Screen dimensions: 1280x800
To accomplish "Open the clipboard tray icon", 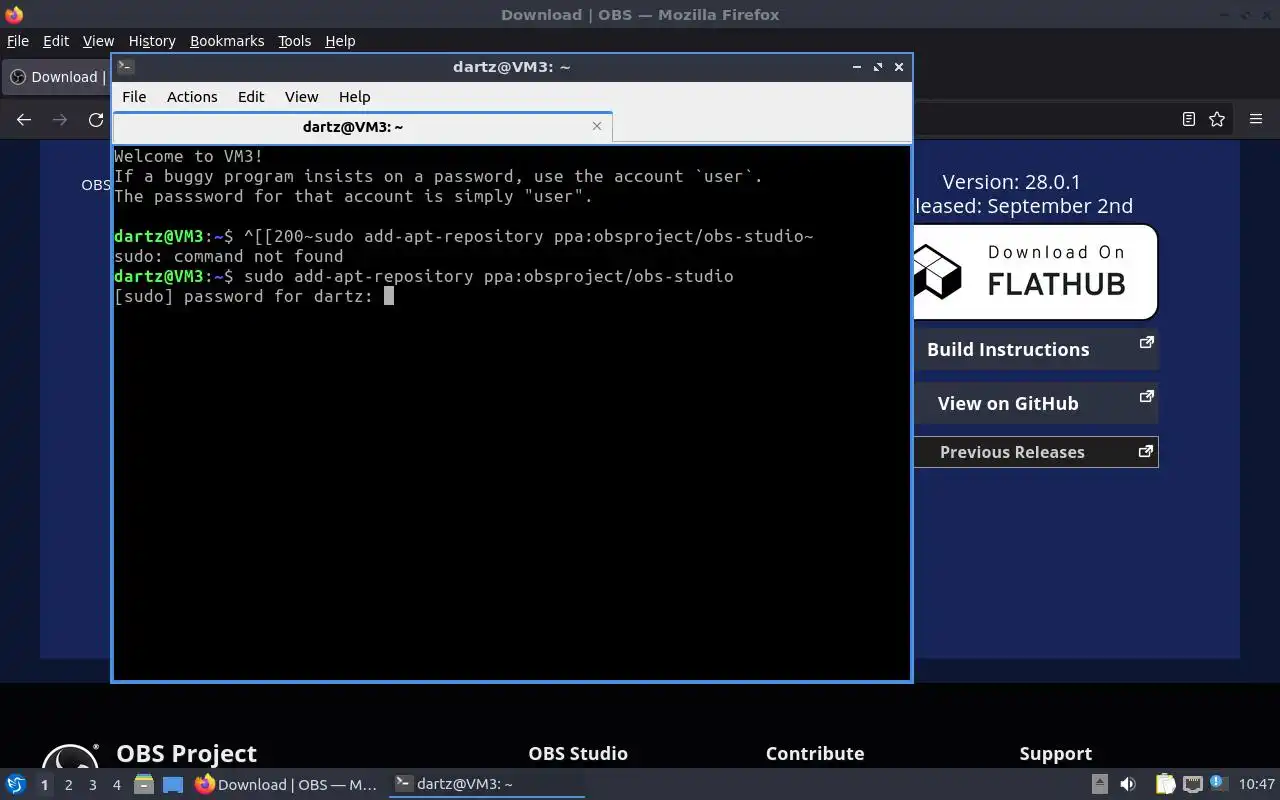I will pyautogui.click(x=1165, y=784).
